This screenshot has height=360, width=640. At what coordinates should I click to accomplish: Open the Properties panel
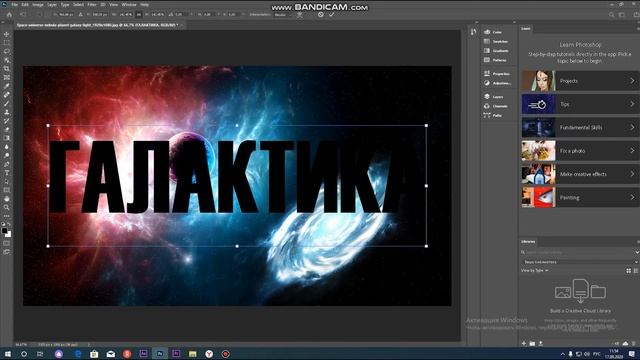point(497,73)
